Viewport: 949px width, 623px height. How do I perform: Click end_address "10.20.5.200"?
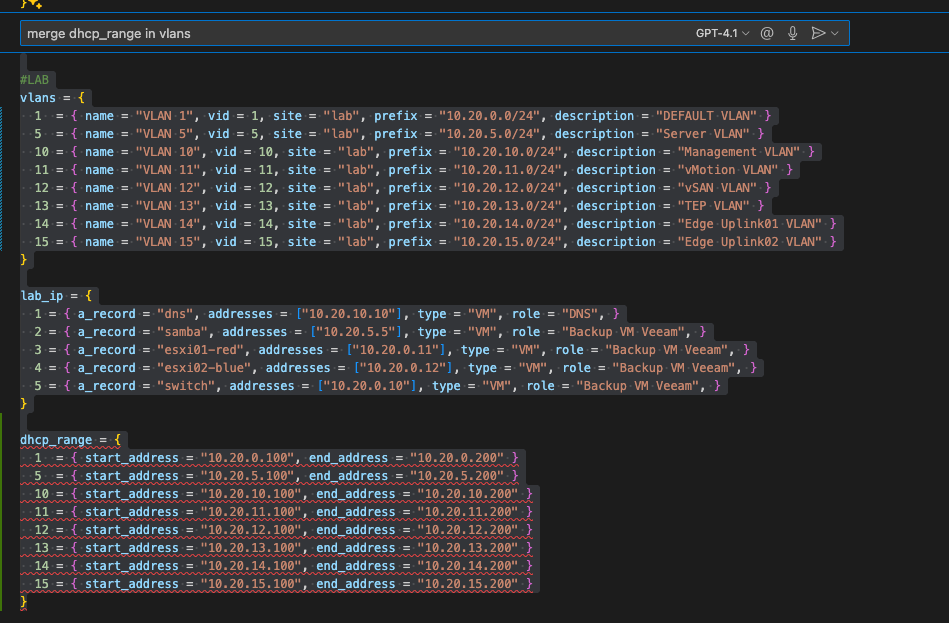coord(457,476)
